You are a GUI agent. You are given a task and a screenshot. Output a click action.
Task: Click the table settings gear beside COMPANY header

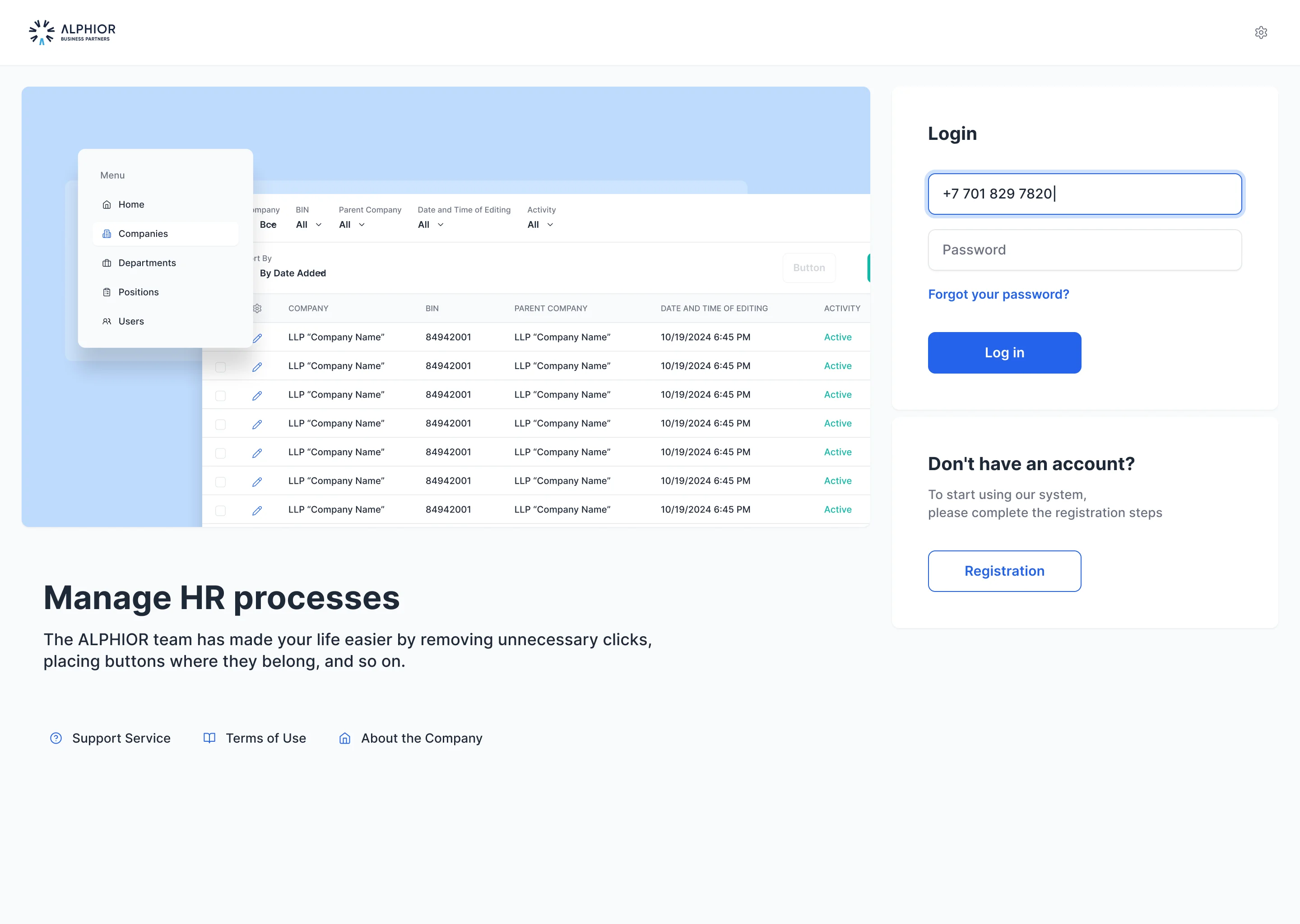[x=257, y=309]
